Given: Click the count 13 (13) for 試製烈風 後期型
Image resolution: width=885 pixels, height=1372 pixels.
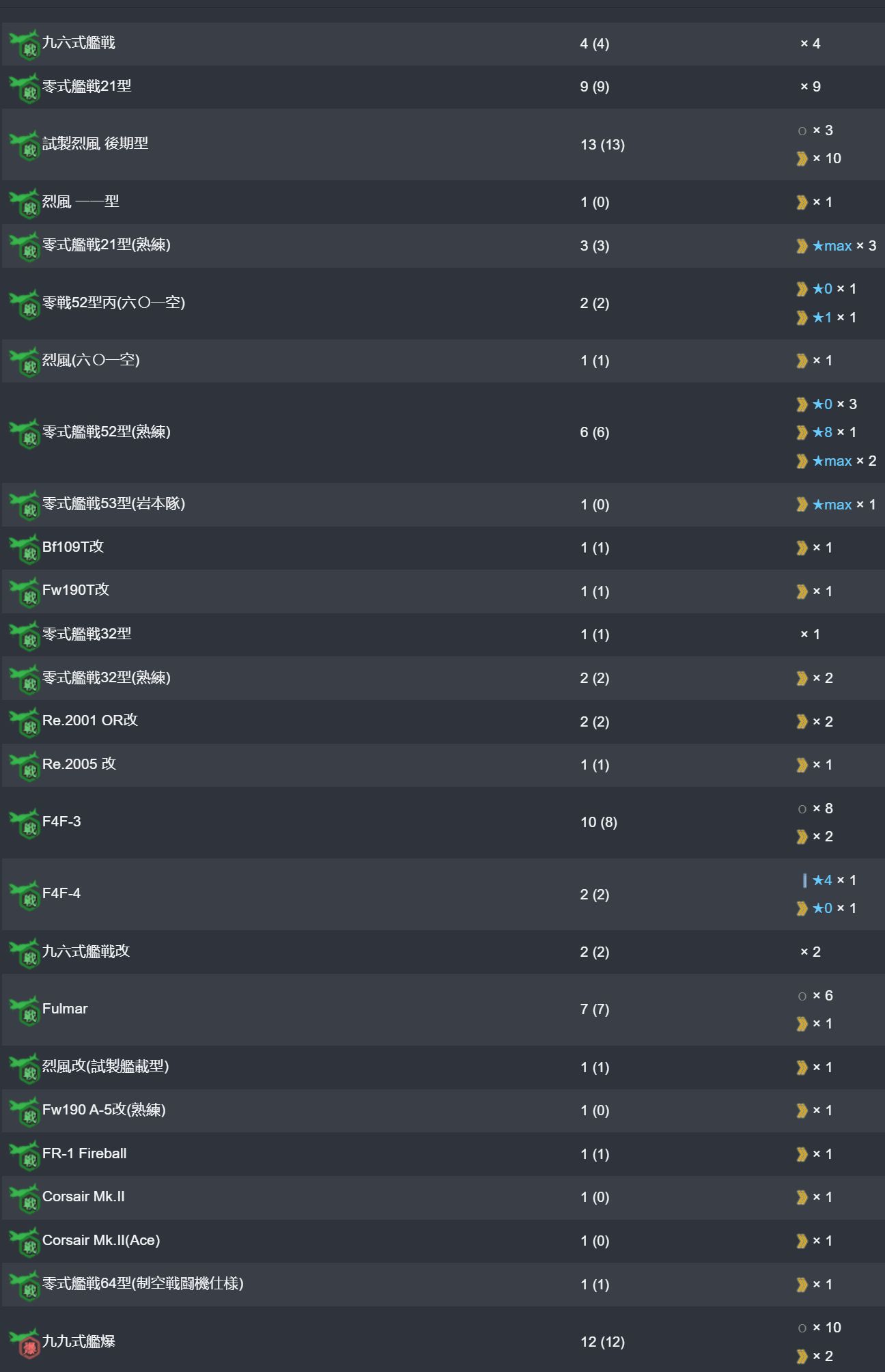Looking at the screenshot, I should [602, 145].
